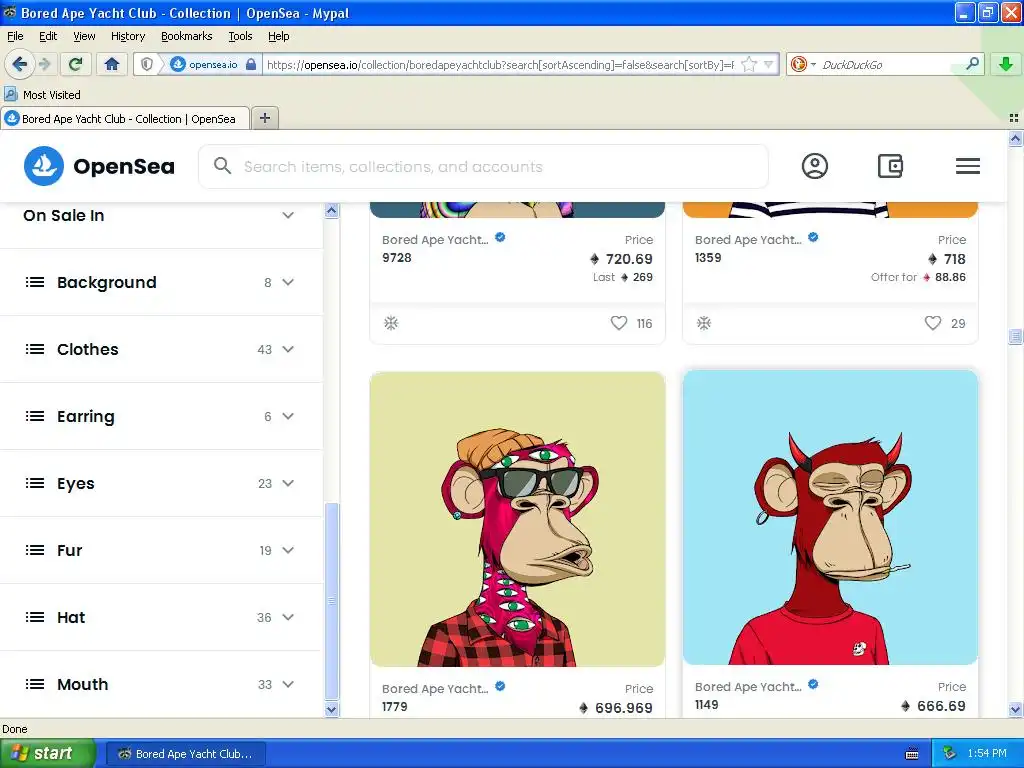The height and width of the screenshot is (768, 1024).
Task: Click the collection name link on card 1779
Action: [x=435, y=688]
